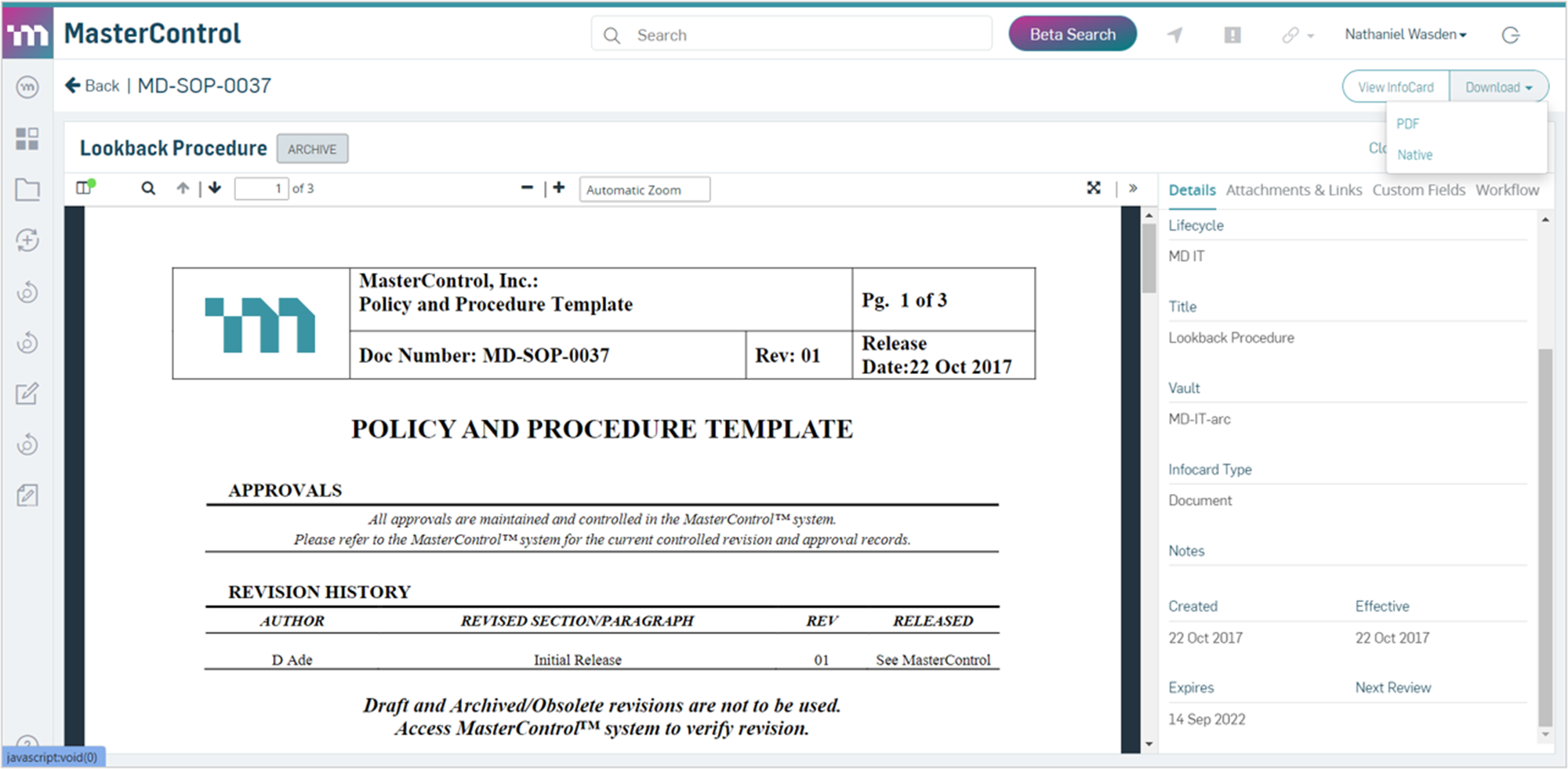Click the page number input field

[262, 188]
